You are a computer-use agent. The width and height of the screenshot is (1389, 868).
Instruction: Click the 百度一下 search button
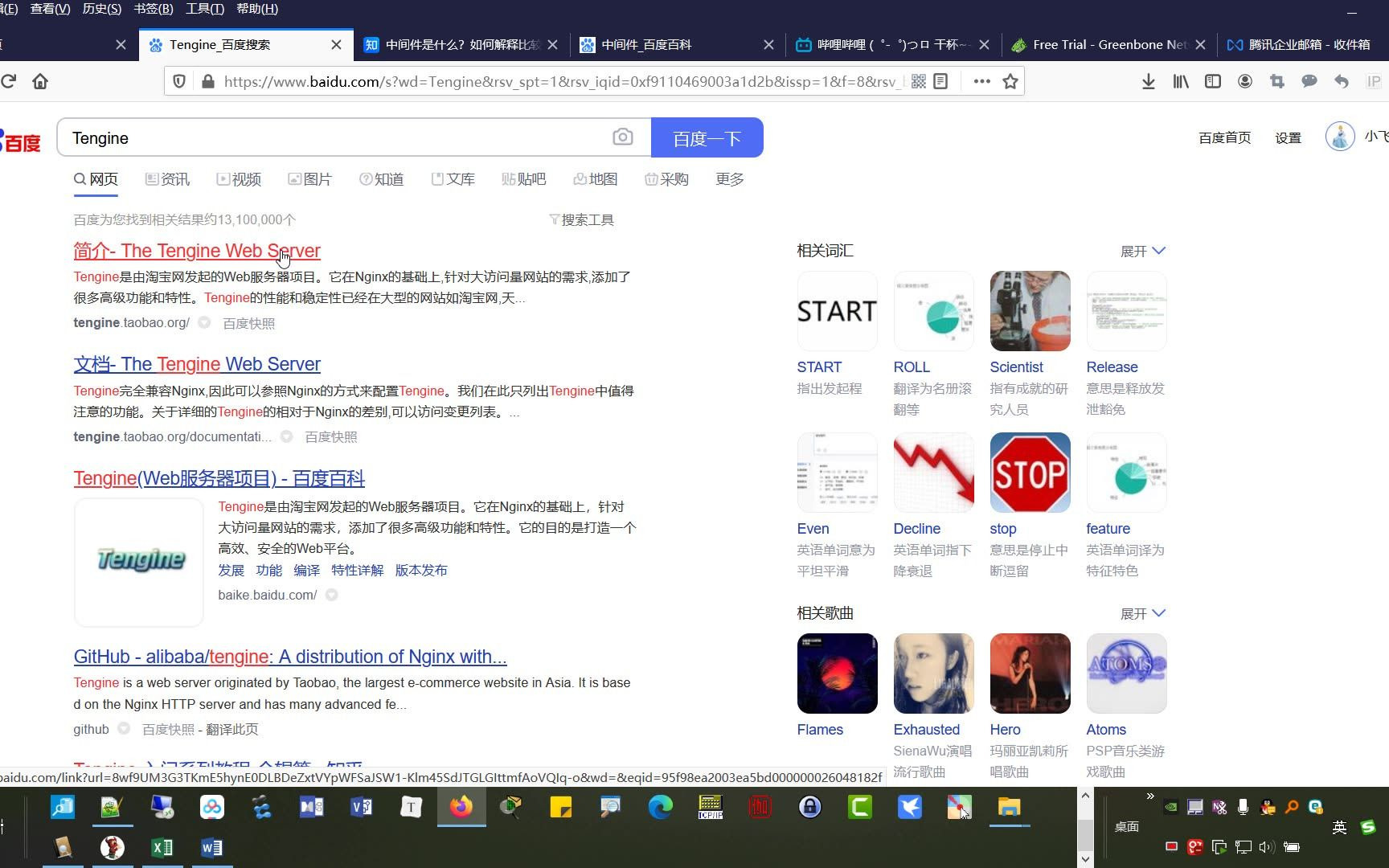pos(707,137)
